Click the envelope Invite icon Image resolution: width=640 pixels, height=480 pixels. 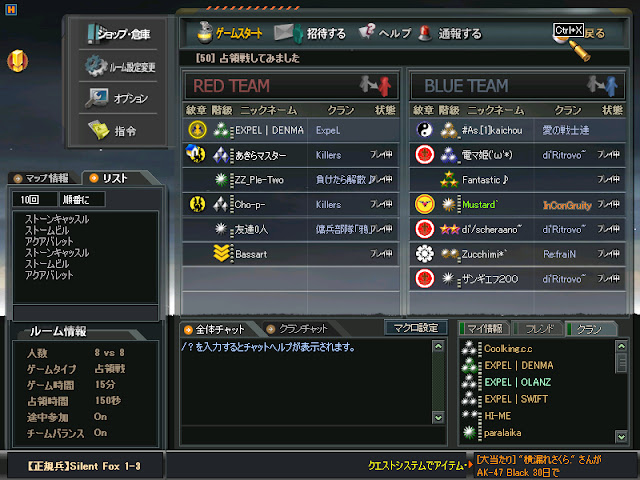[x=287, y=33]
